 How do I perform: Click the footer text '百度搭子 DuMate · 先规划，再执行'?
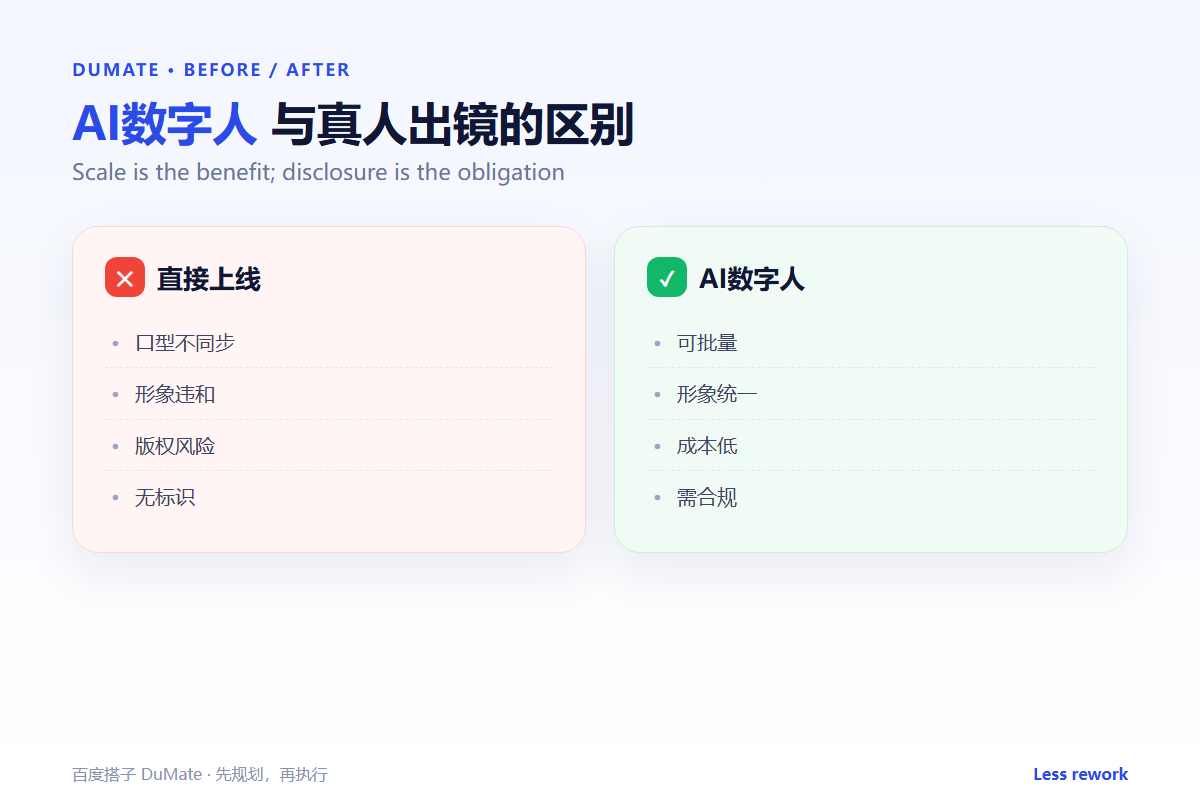point(200,775)
